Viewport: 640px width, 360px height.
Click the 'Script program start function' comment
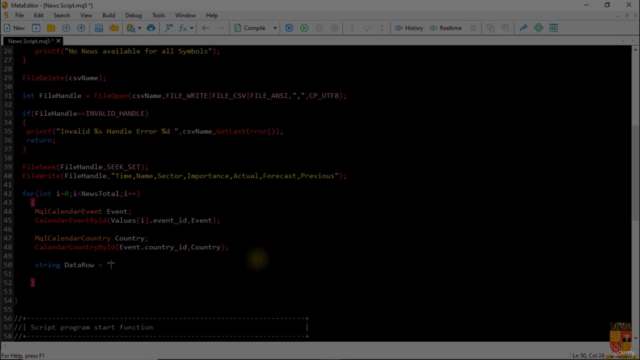click(x=92, y=327)
